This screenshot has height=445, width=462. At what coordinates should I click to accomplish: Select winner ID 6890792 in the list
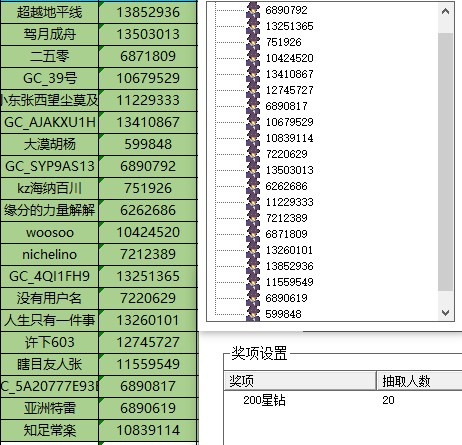(x=286, y=10)
